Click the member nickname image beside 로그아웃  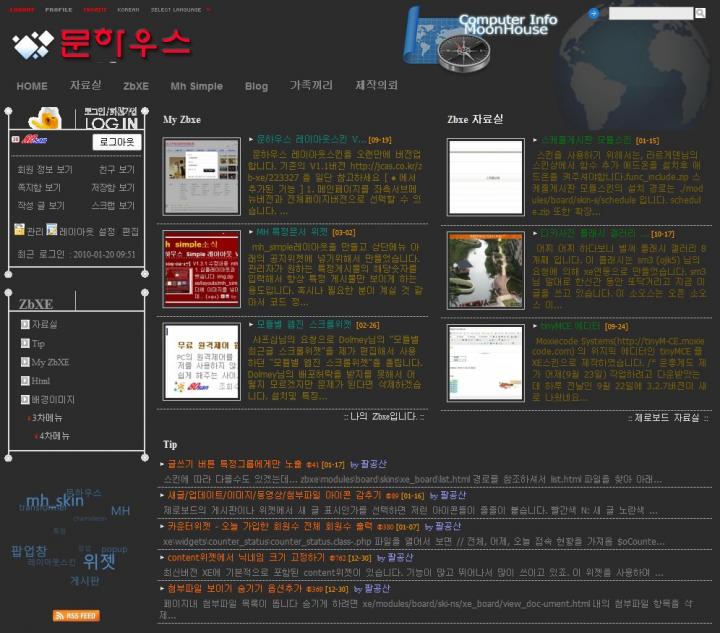[x=34, y=139]
